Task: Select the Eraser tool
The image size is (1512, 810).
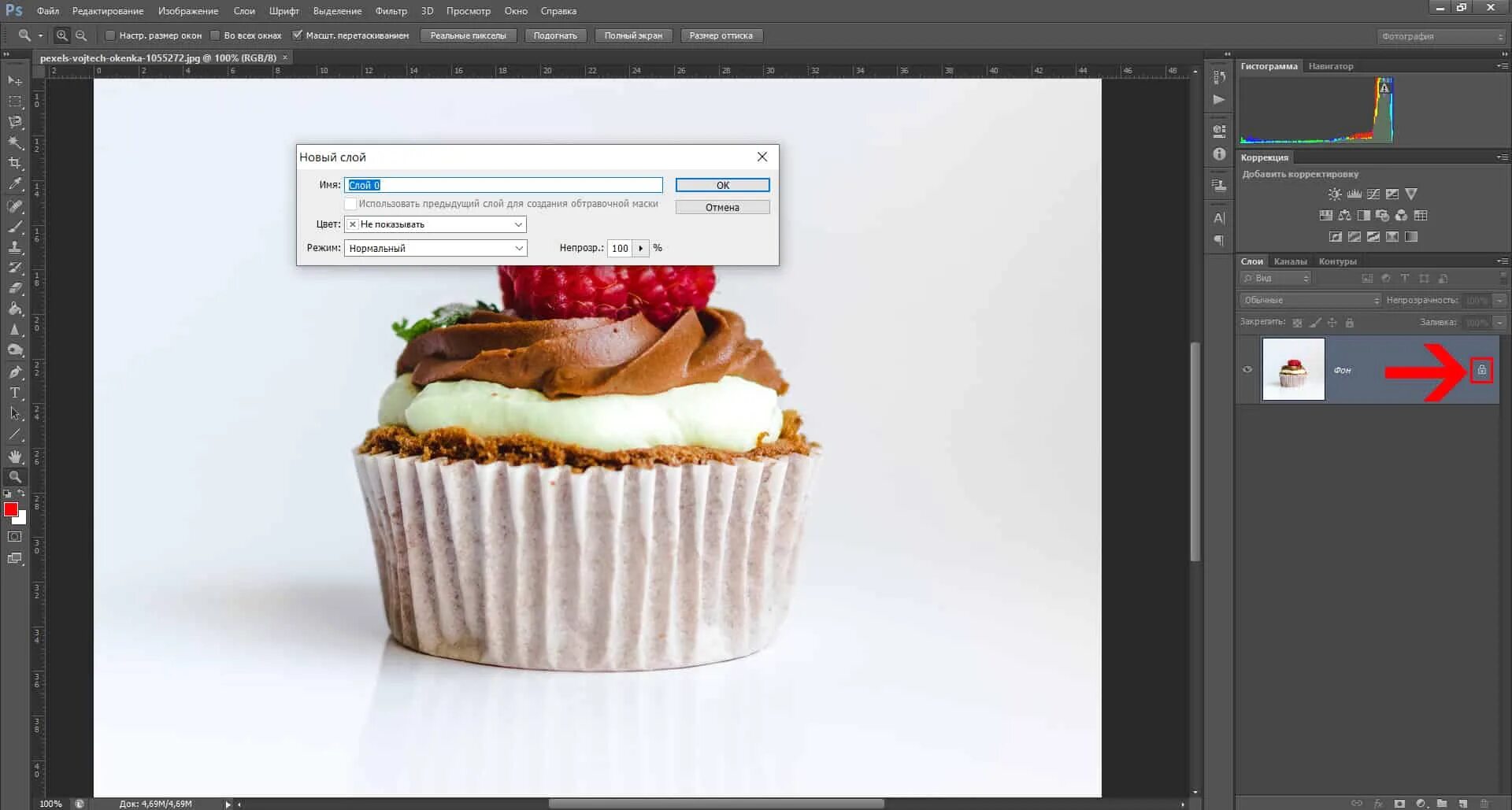Action: pos(15,288)
